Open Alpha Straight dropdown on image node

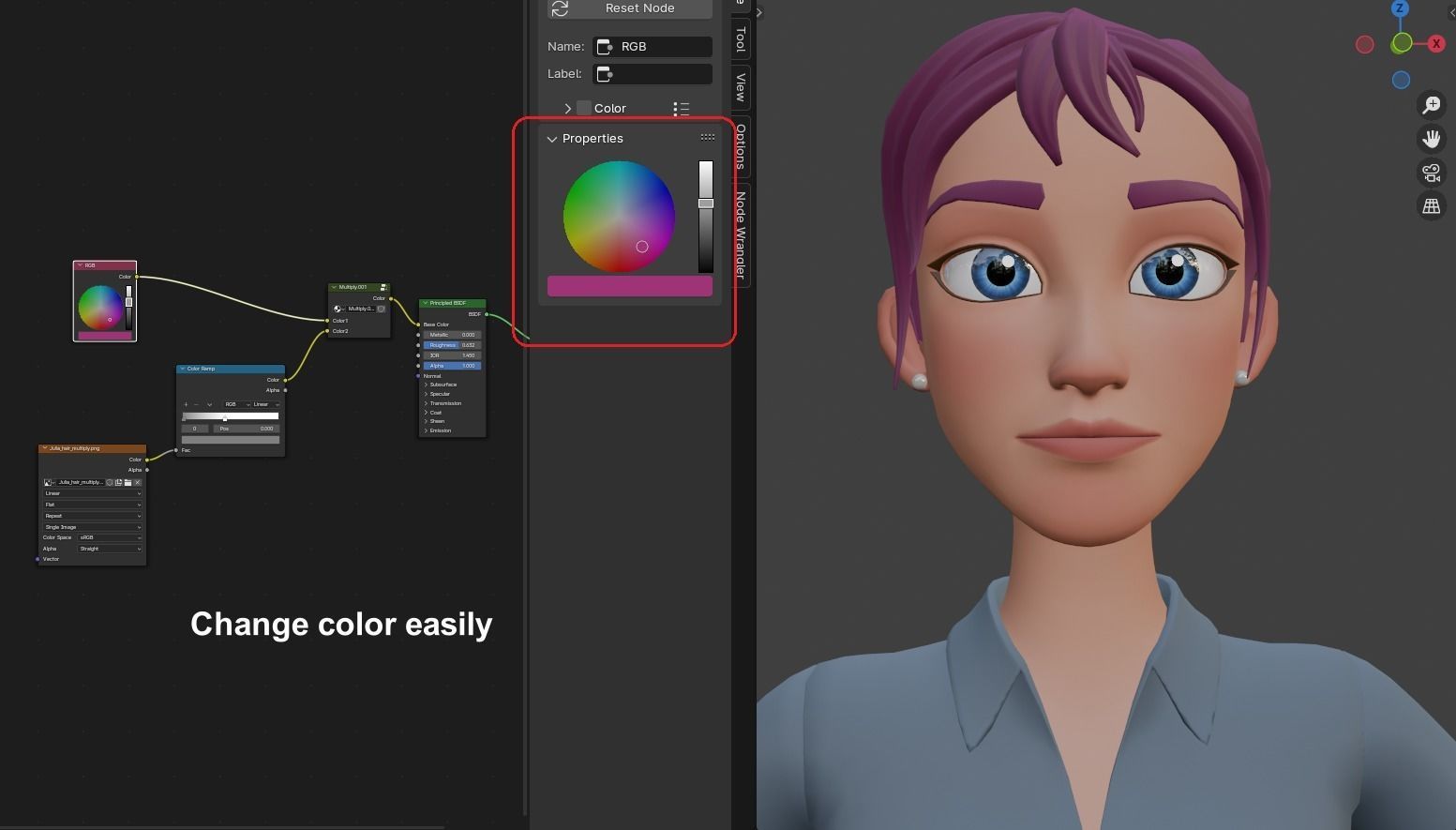110,549
